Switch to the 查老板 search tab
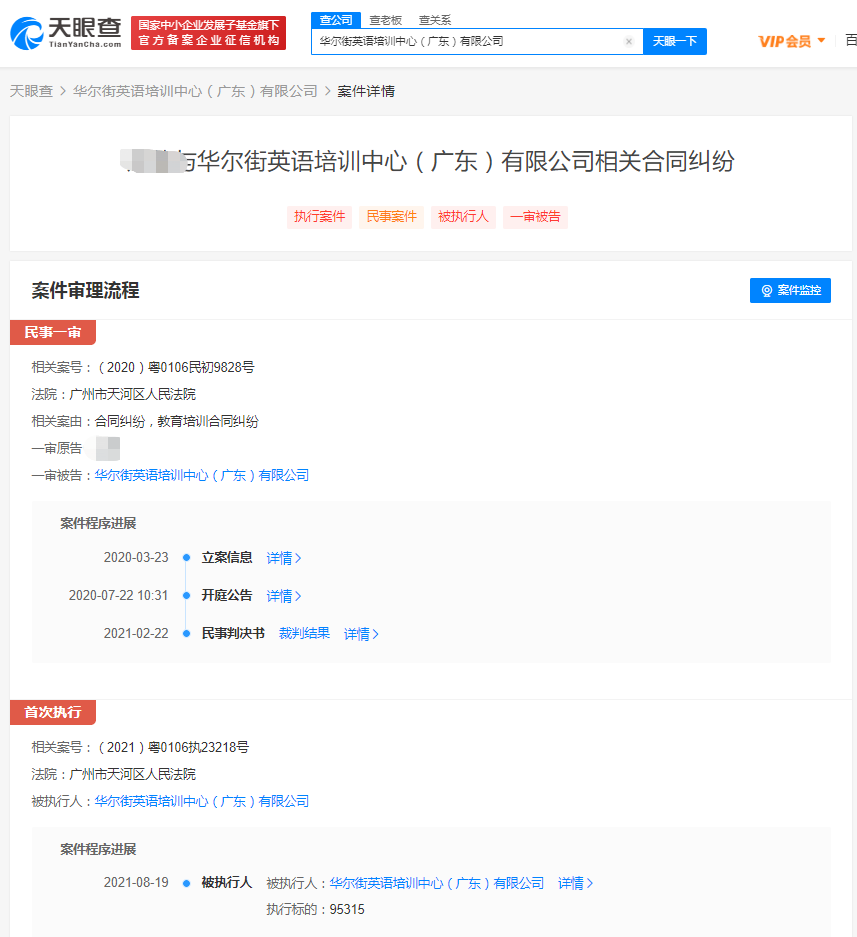The image size is (857, 937). (385, 20)
